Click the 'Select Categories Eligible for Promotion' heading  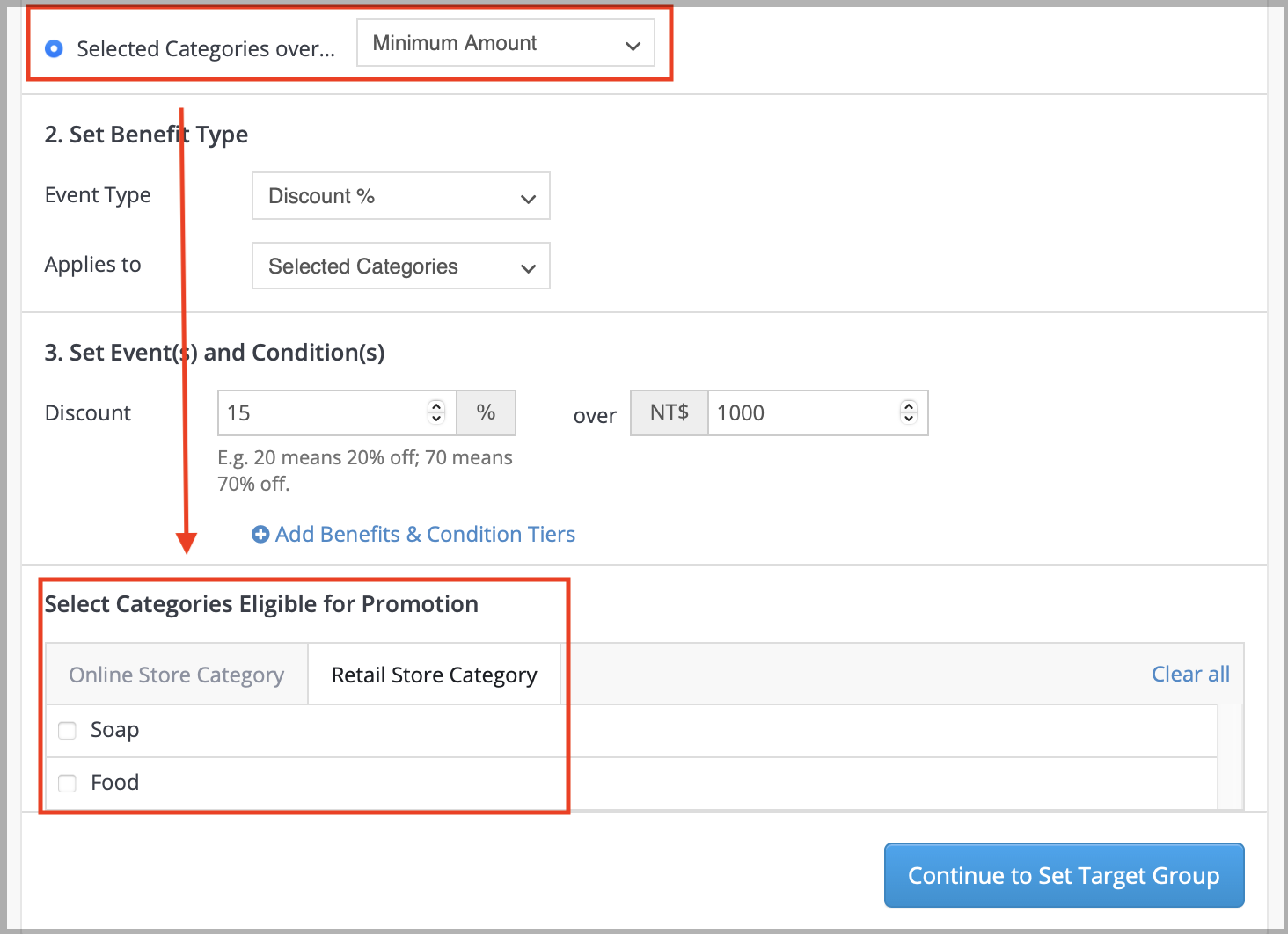261,604
